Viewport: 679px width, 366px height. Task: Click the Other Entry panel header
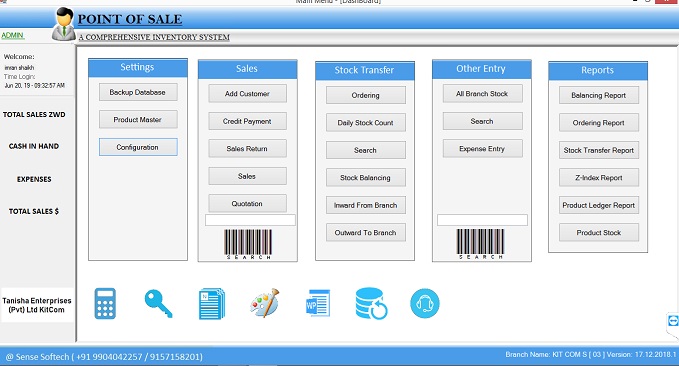point(482,69)
